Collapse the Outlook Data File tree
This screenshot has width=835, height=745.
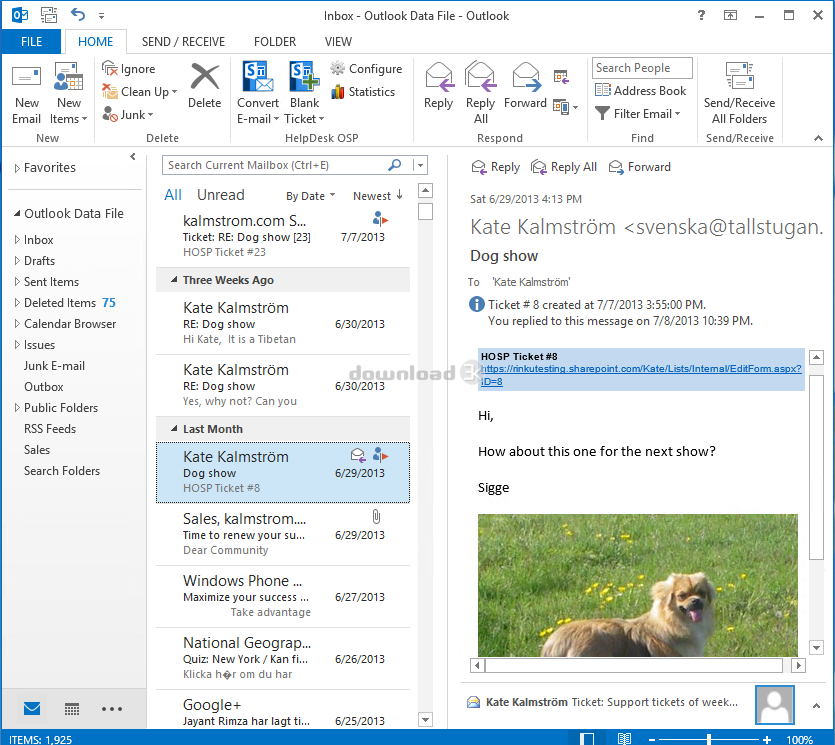click(x=17, y=214)
